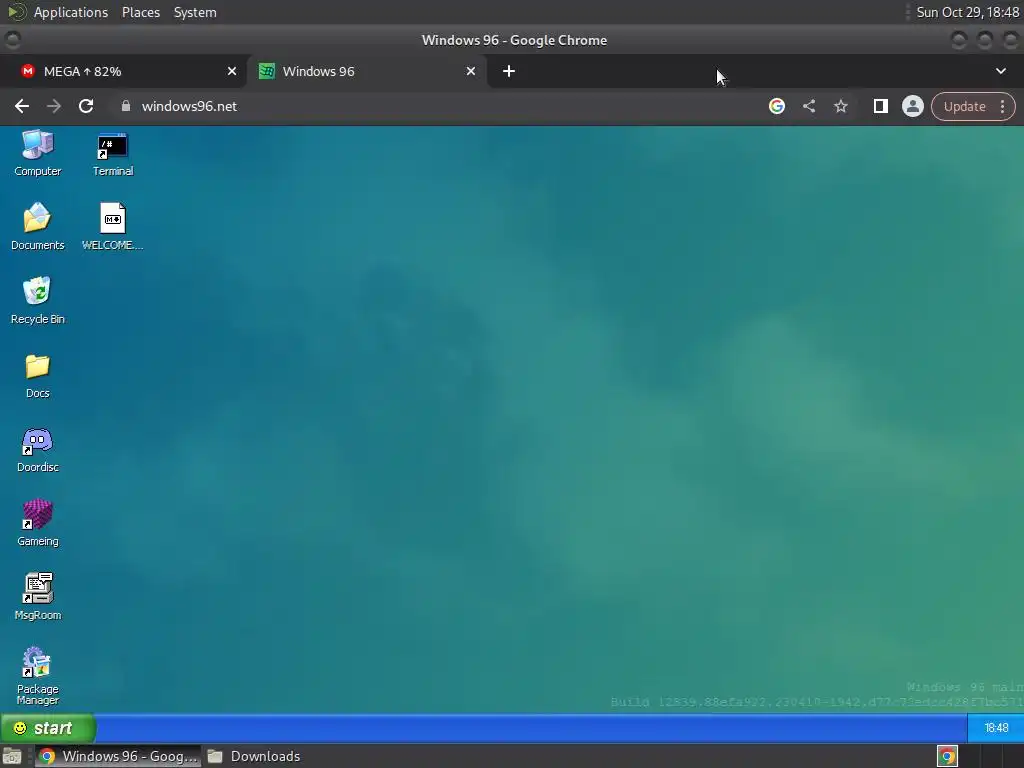Go back in Chrome
This screenshot has width=1024, height=768.
22,106
